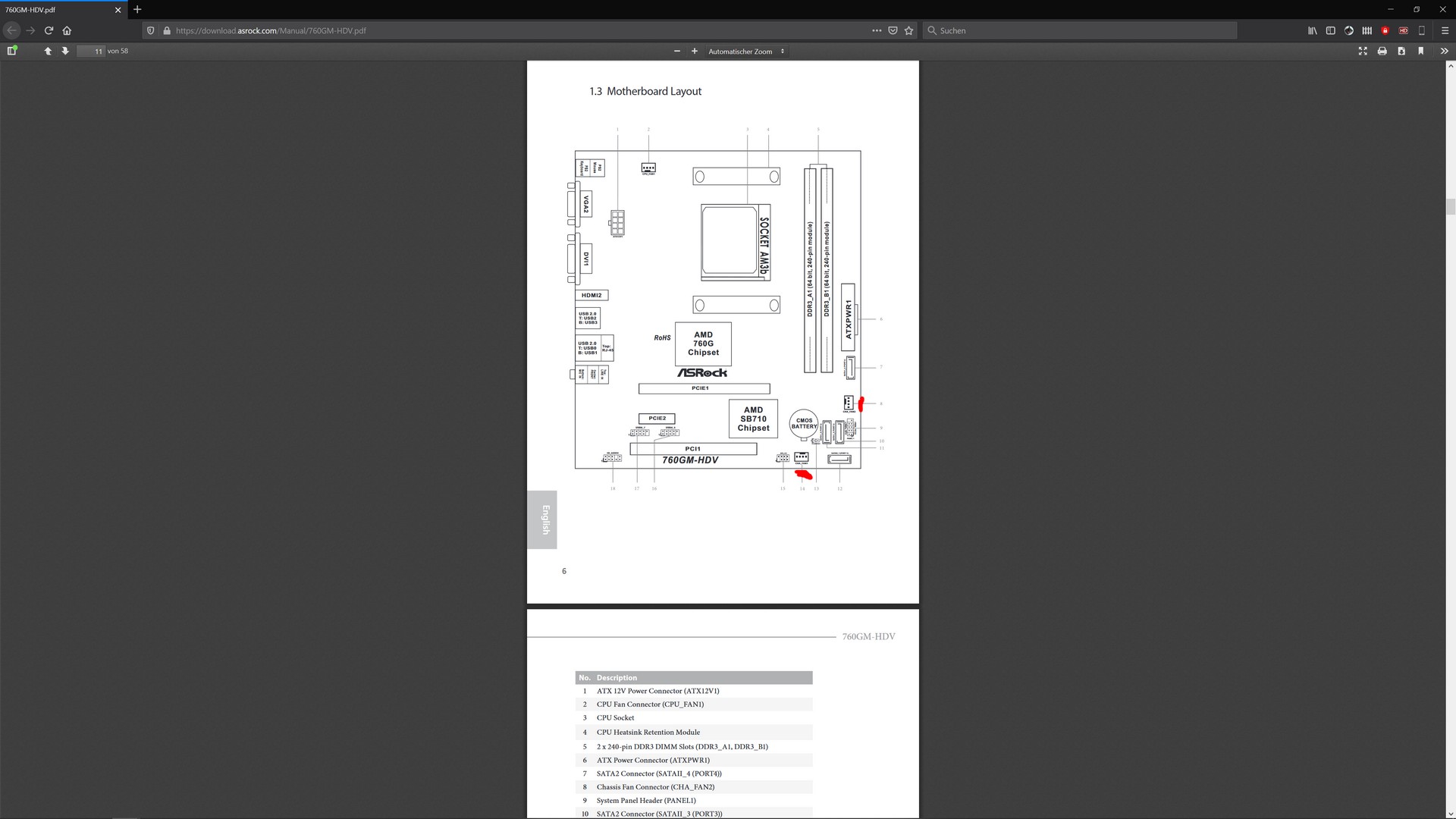Viewport: 1456px width, 819px height.
Task: Open page actions three-dots menu
Action: tap(877, 30)
